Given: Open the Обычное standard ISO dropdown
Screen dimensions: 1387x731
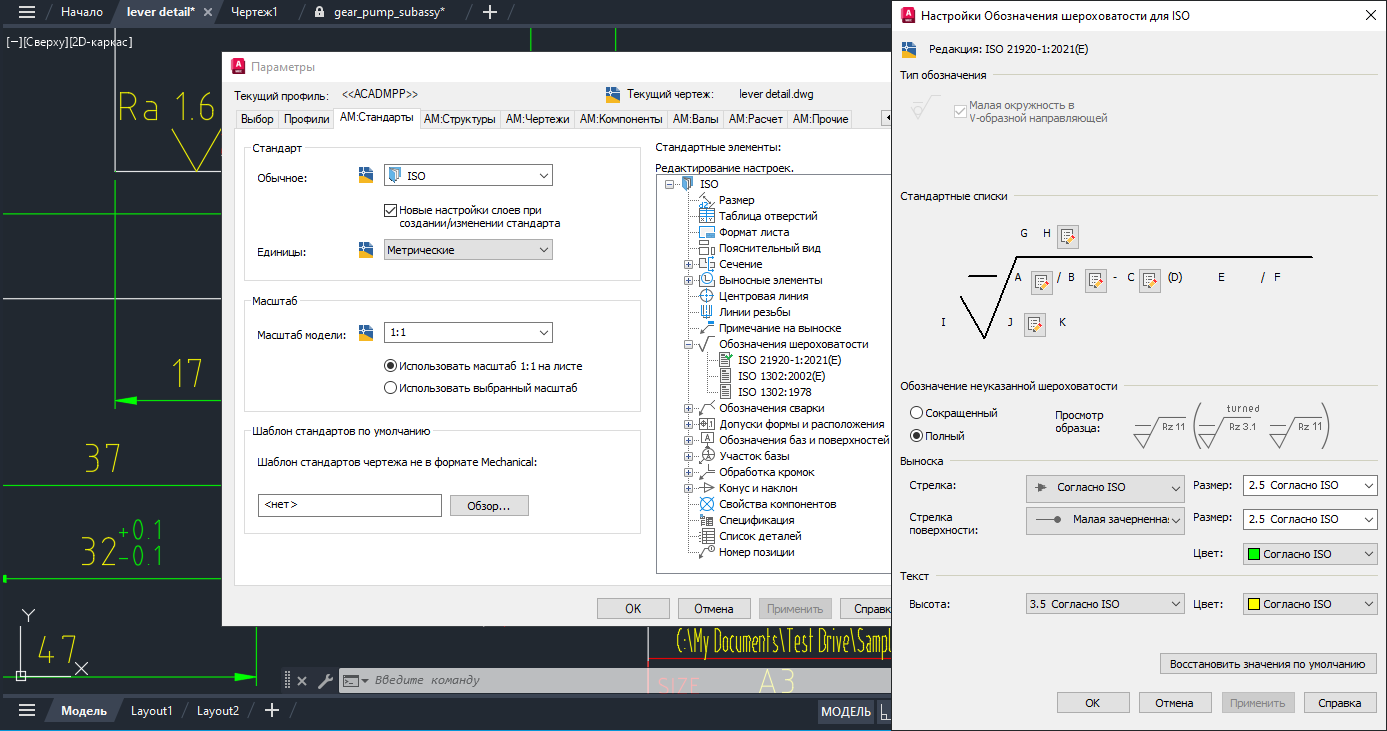Looking at the screenshot, I should (469, 176).
